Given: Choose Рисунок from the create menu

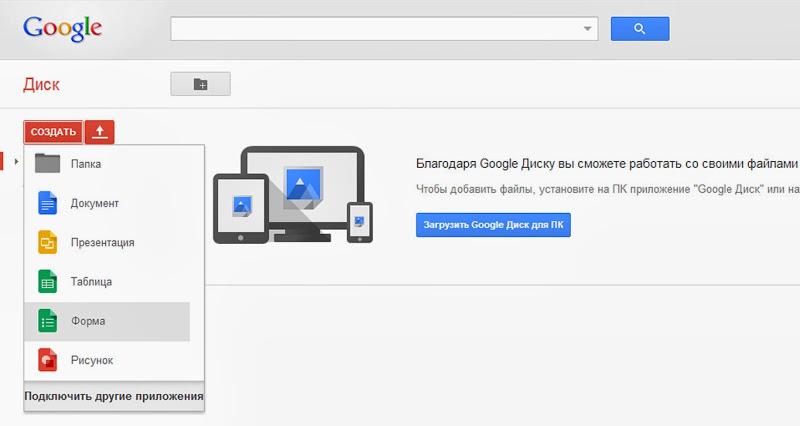Looking at the screenshot, I should pos(92,360).
